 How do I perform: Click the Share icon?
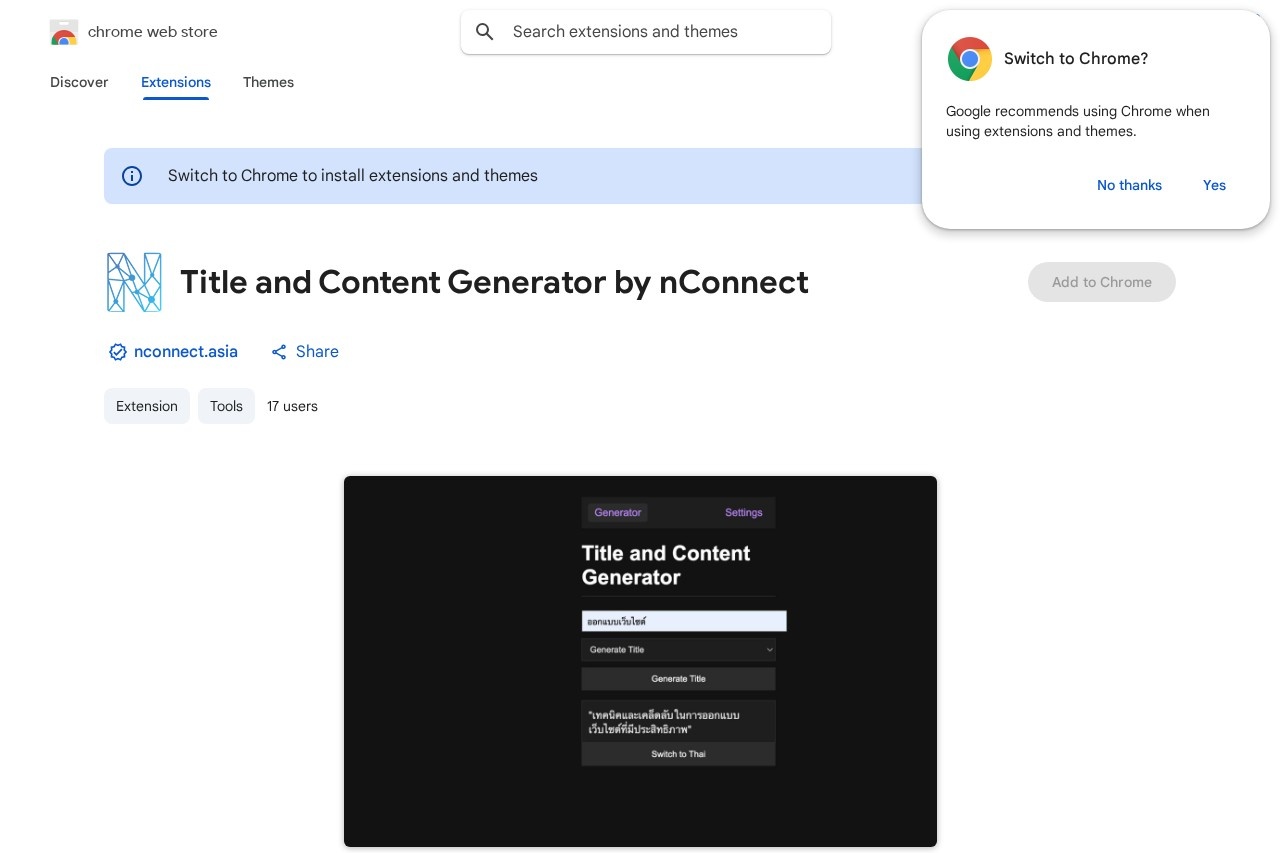point(279,352)
